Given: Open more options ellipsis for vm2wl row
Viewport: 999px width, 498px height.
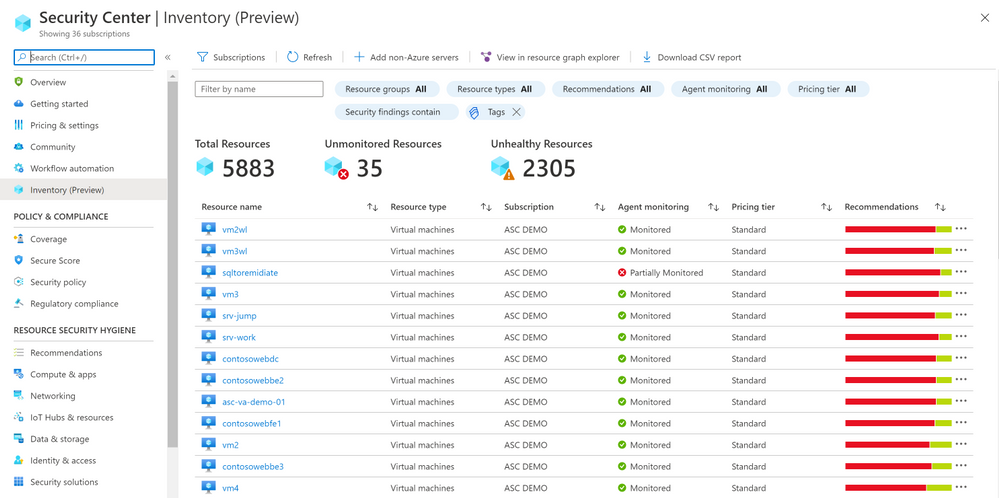Looking at the screenshot, I should 961,229.
